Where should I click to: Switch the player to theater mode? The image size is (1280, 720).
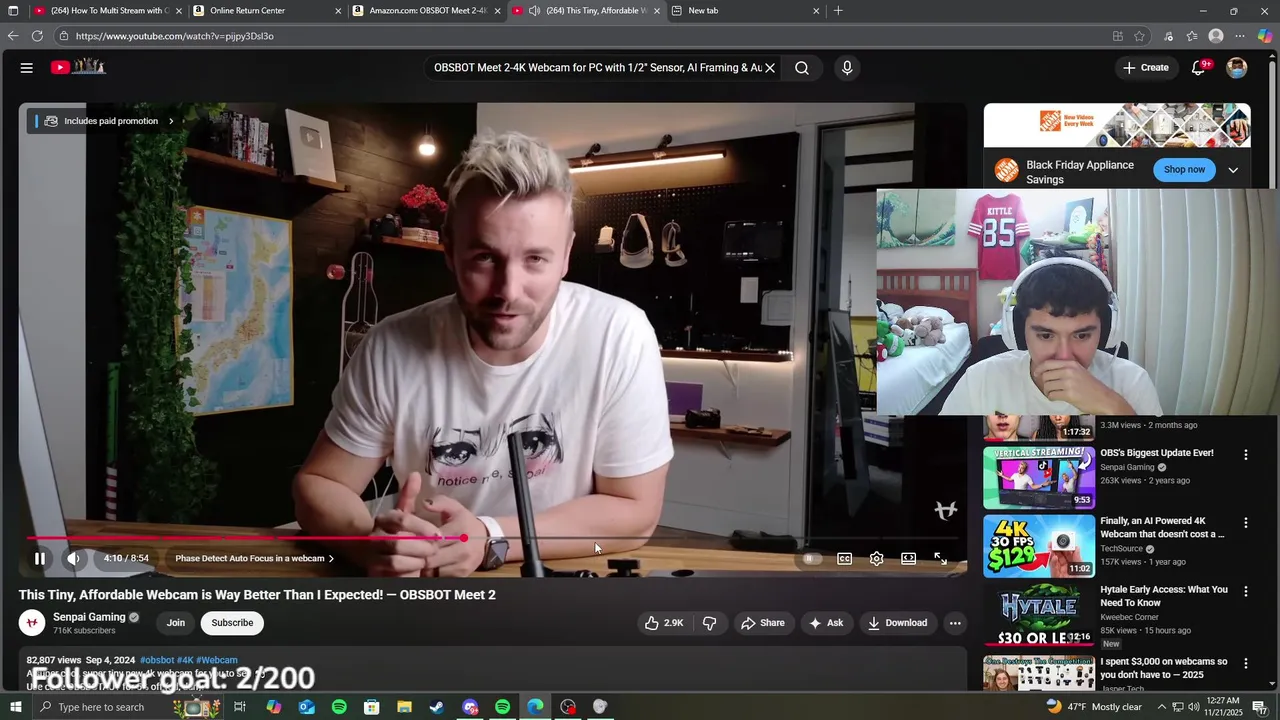coord(909,559)
